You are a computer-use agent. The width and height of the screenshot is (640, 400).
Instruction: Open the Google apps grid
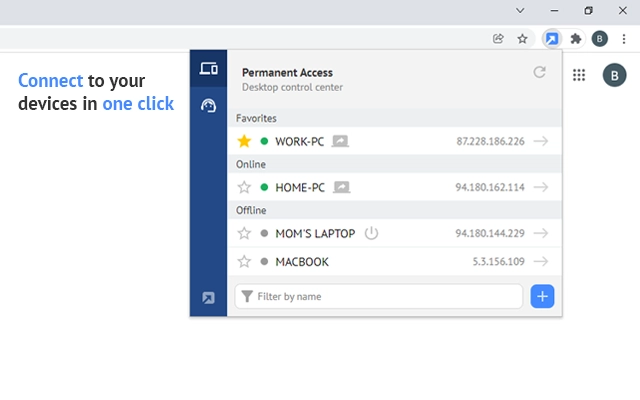pyautogui.click(x=579, y=75)
